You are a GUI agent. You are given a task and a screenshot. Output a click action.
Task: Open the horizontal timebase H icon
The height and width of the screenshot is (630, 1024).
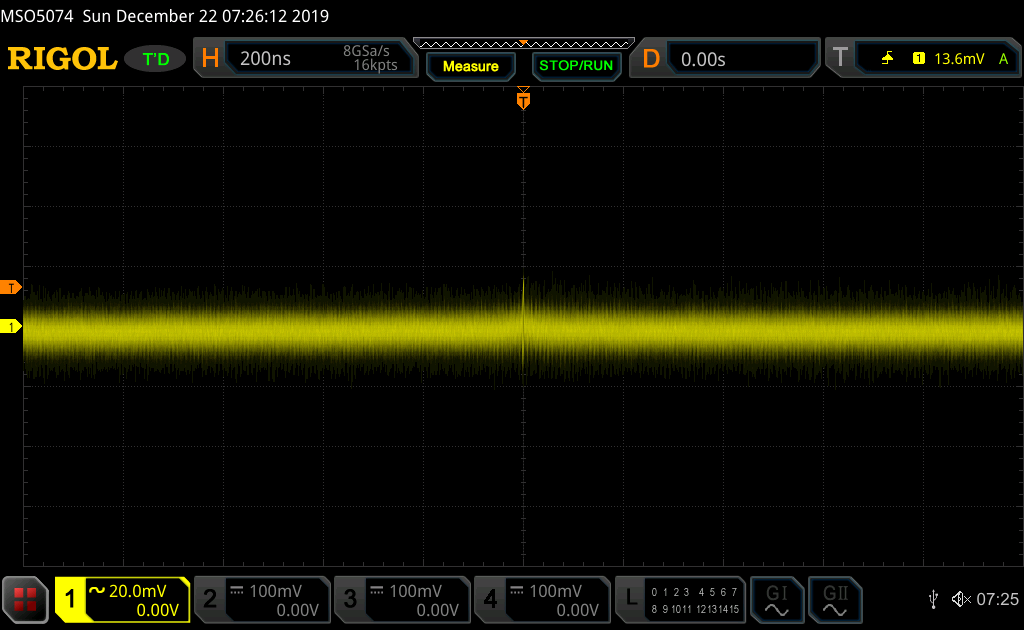210,59
